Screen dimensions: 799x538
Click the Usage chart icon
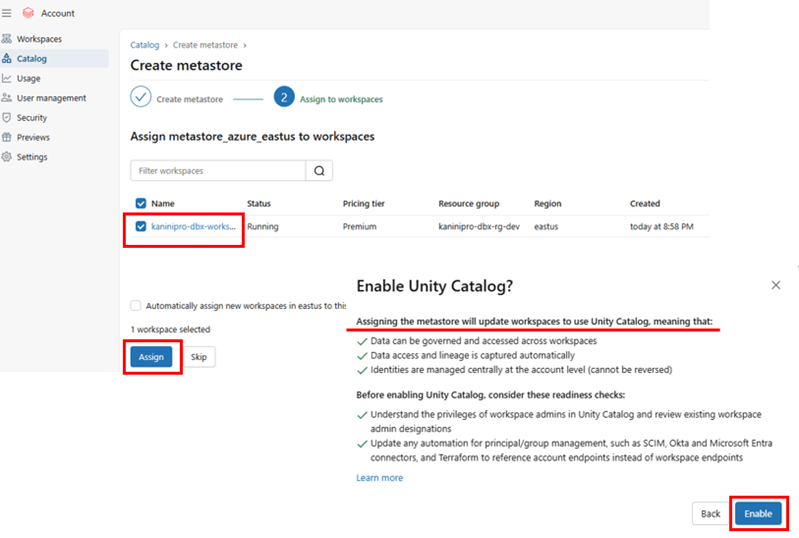coord(7,78)
